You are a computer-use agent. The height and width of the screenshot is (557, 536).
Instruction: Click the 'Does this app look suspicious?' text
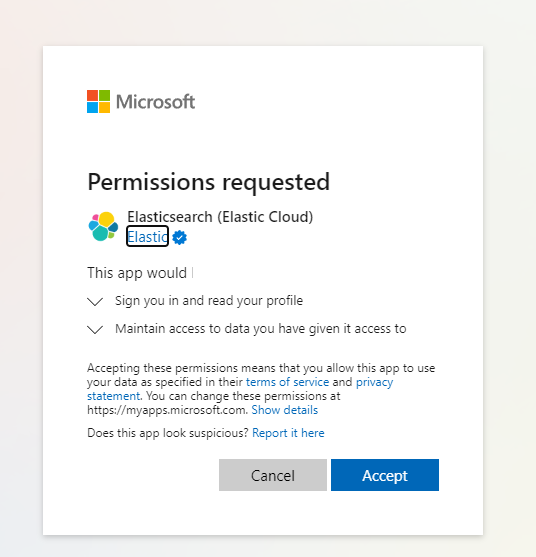tap(168, 433)
